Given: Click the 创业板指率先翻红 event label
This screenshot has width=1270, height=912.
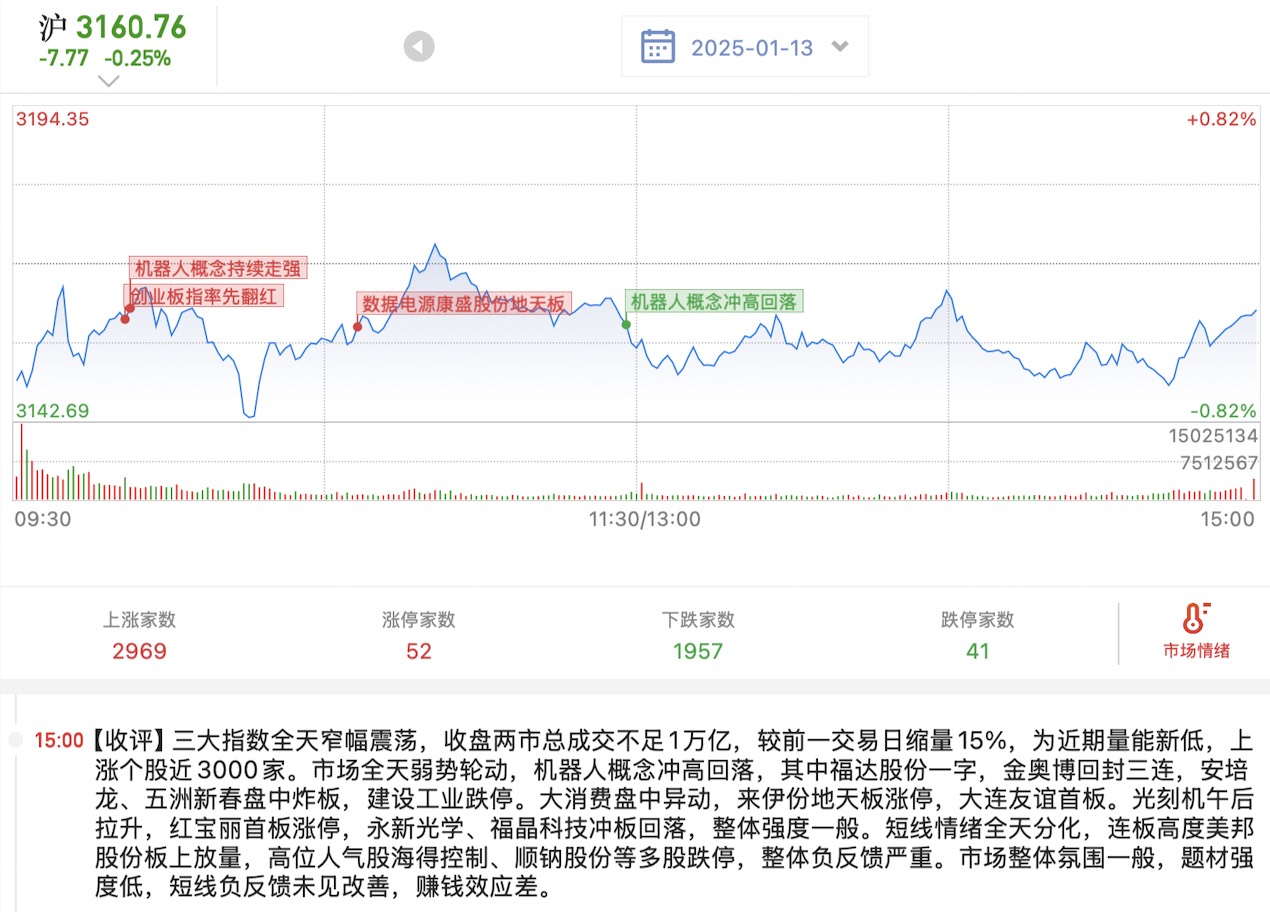Looking at the screenshot, I should pos(205,295).
